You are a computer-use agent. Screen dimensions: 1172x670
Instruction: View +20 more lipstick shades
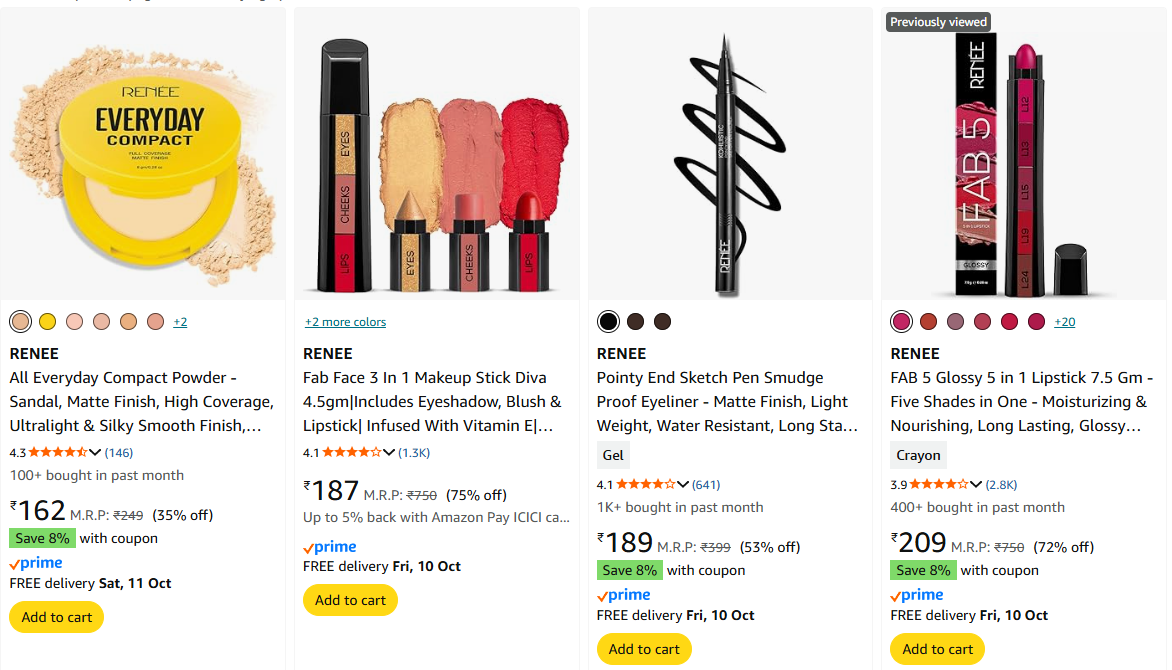[1064, 322]
